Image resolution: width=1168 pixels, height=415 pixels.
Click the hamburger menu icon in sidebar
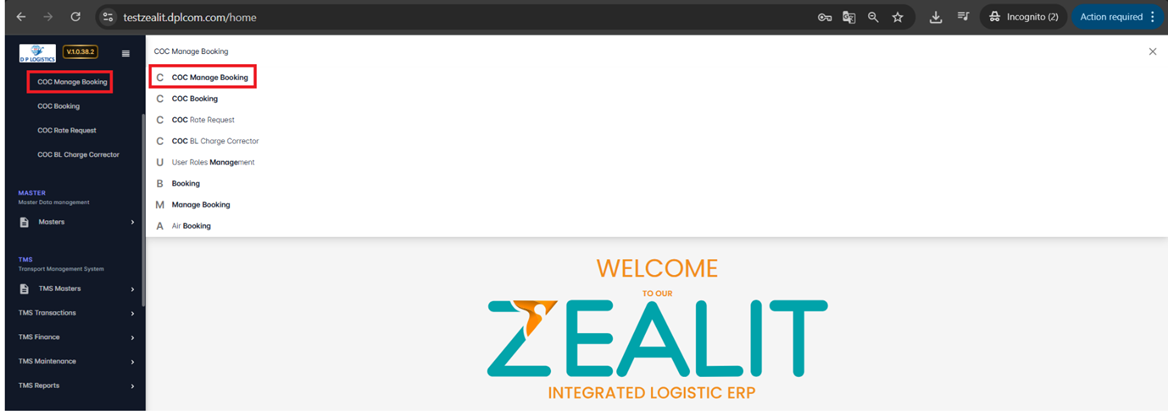coord(125,53)
